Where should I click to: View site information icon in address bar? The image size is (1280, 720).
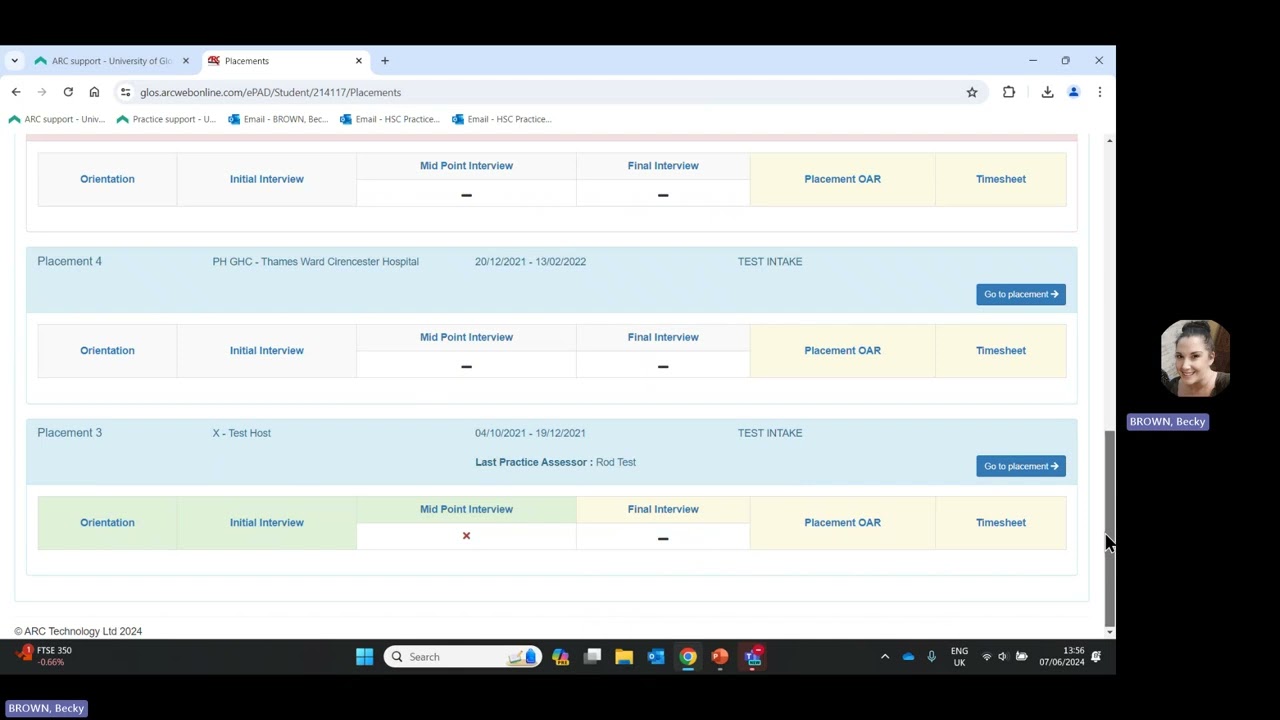click(125, 92)
